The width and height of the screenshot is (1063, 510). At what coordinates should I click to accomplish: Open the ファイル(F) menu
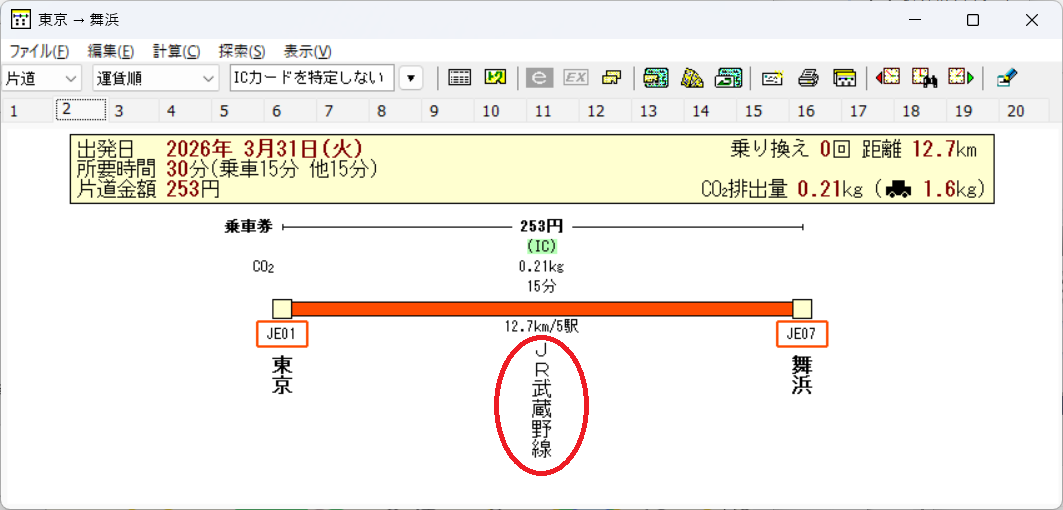point(39,52)
